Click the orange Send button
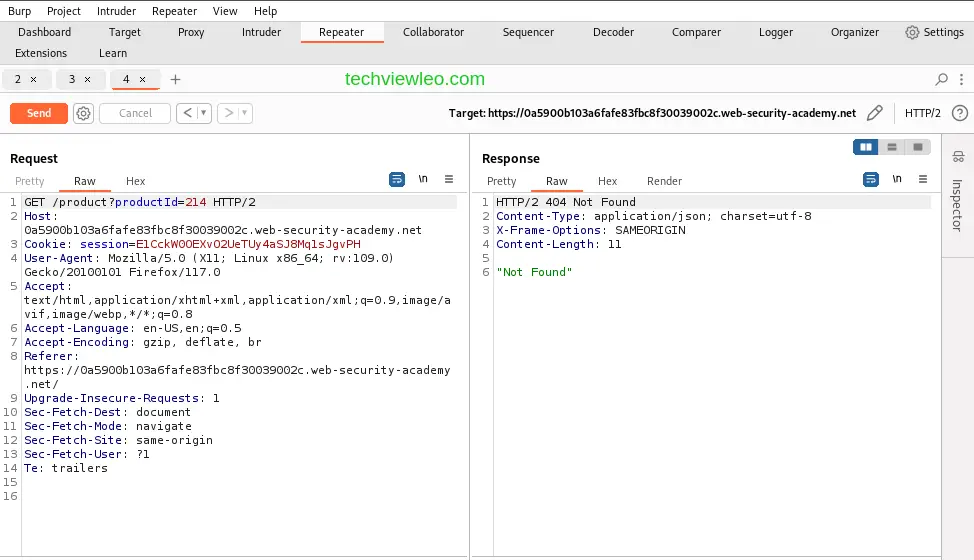The image size is (974, 560). coord(39,113)
